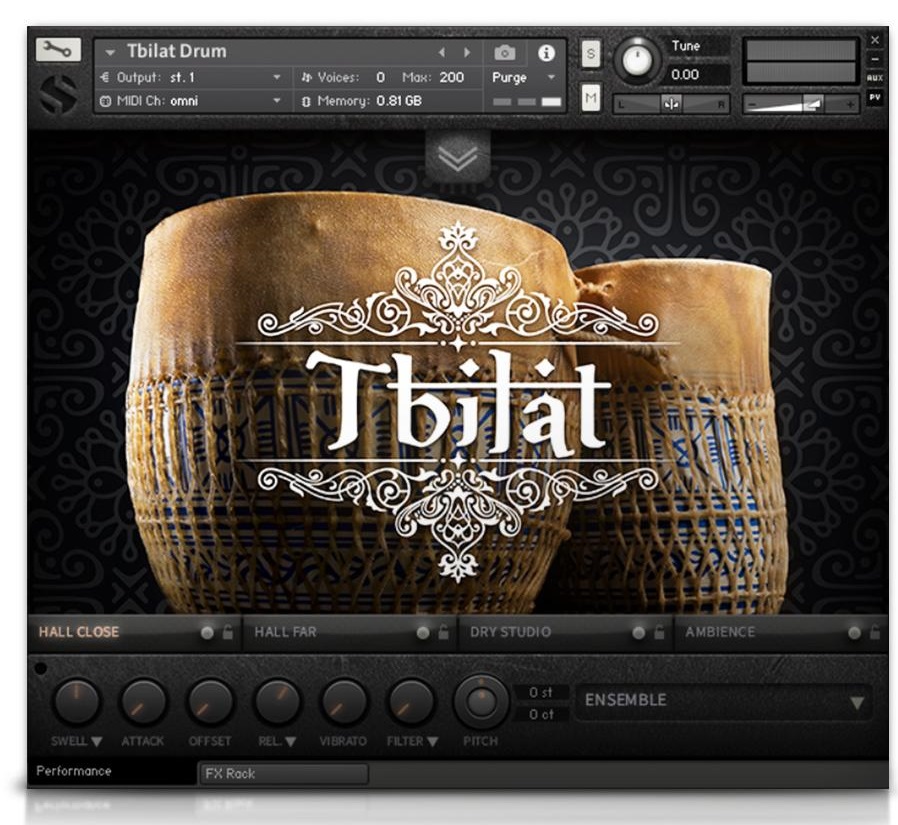Open instrument edit mode with wrench icon
This screenshot has height=825, width=898.
[58, 50]
